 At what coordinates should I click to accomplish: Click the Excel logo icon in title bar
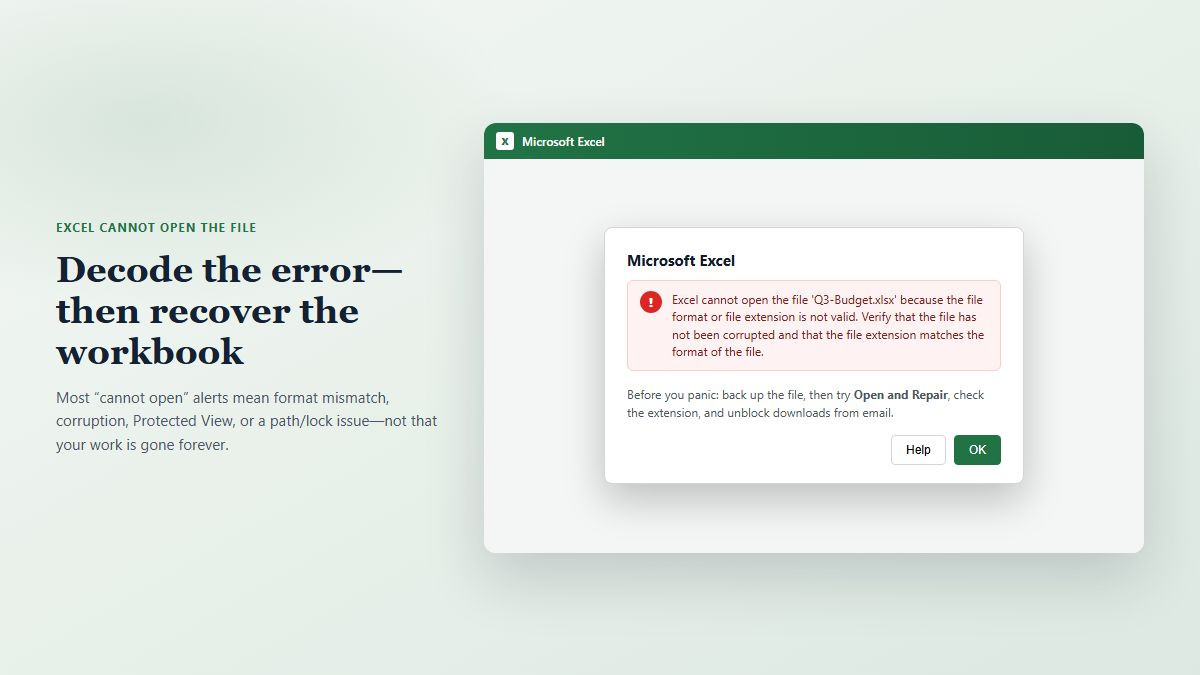tap(505, 141)
